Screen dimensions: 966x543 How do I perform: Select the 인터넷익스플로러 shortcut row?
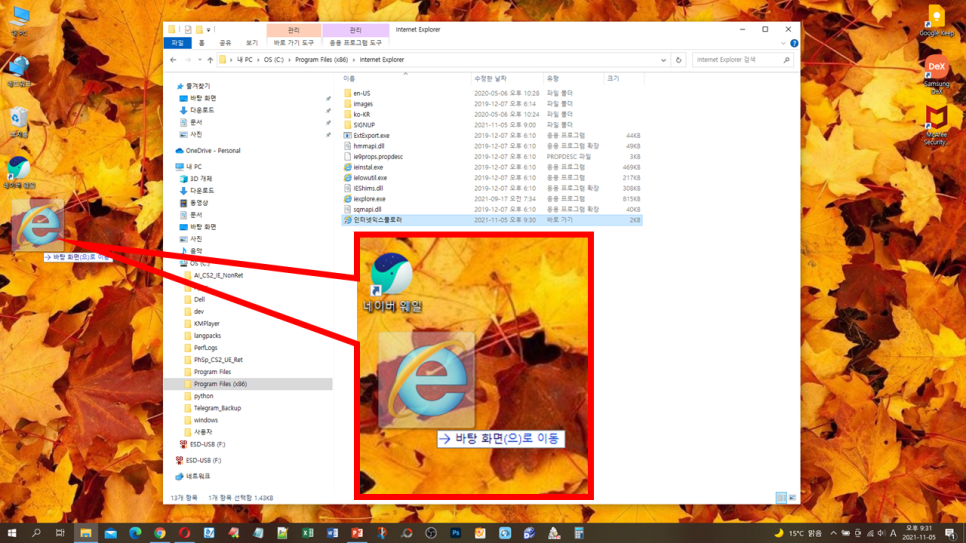point(492,219)
